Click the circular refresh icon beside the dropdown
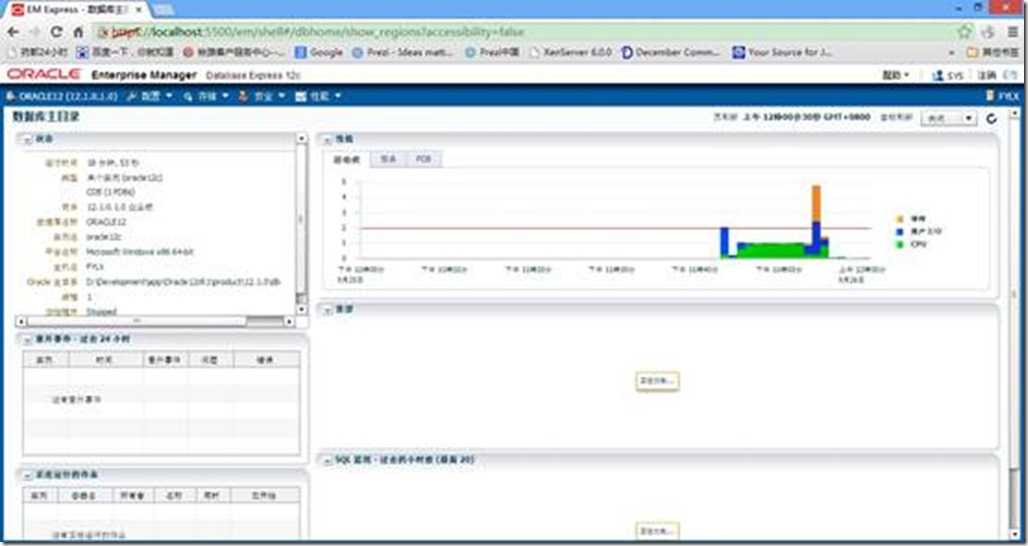This screenshot has width=1028, height=546. click(991, 118)
